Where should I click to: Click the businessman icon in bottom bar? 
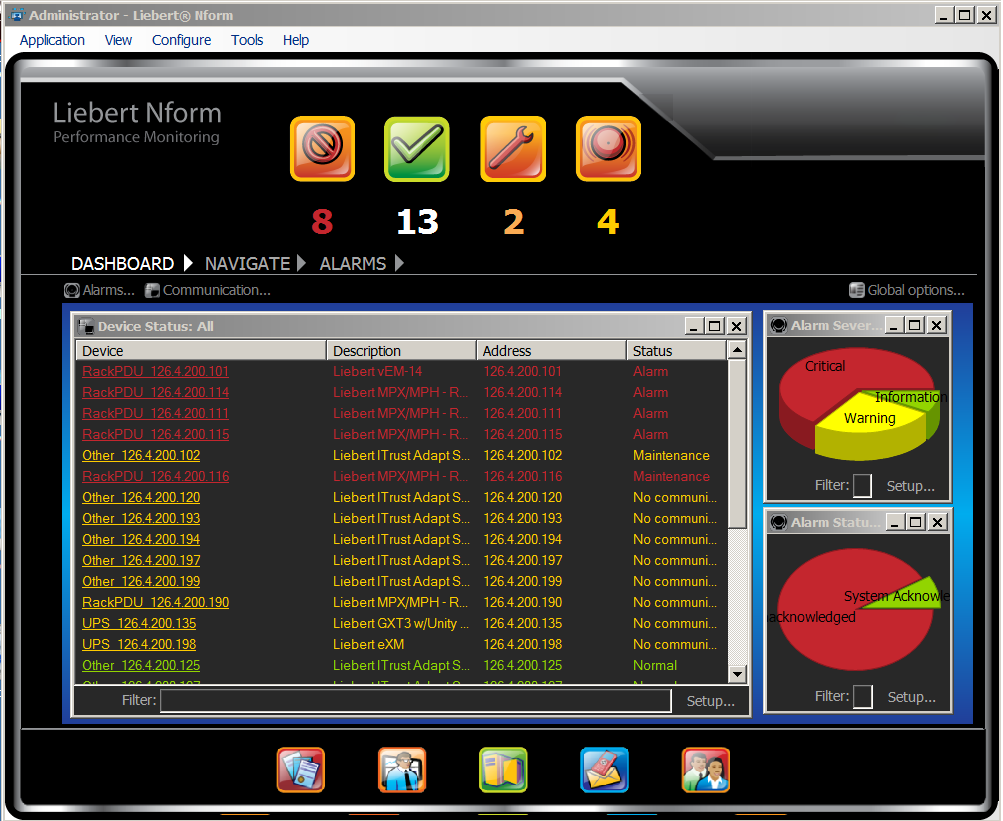click(402, 770)
